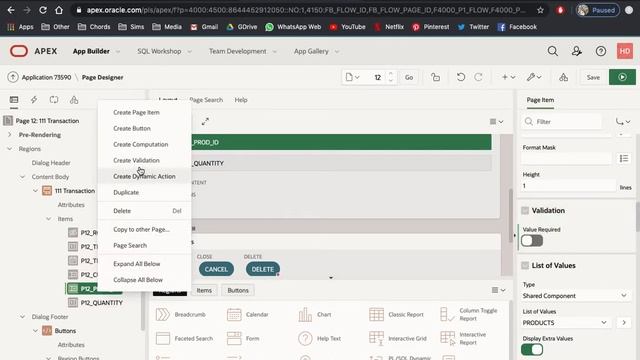Select the Breadcrumb region icon in gallery
This screenshot has height=360, width=640.
click(x=162, y=314)
